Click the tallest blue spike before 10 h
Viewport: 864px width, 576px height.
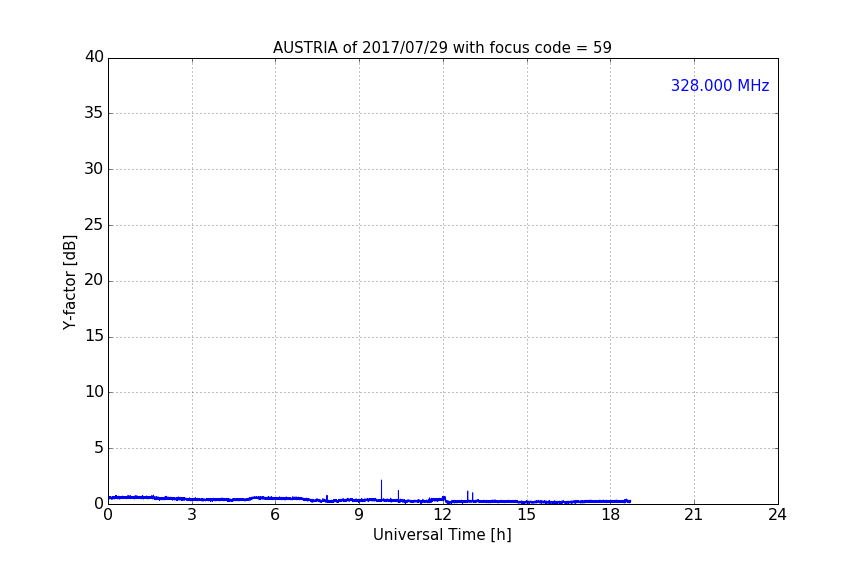click(x=381, y=489)
